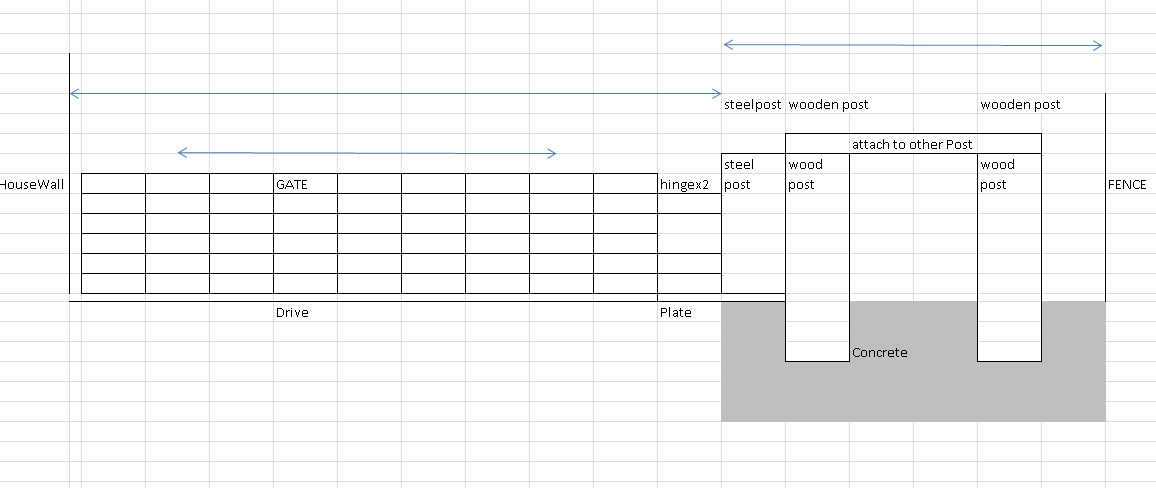1156x488 pixels.
Task: Click the FENCE label cell
Action: (x=1127, y=184)
